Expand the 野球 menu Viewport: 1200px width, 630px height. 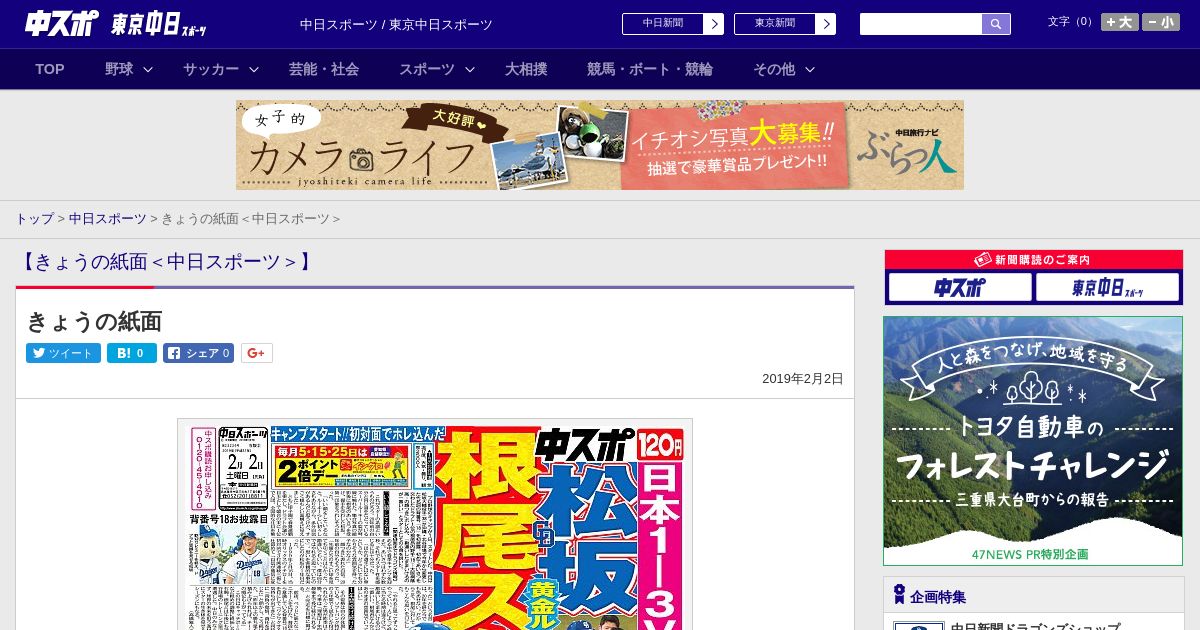point(129,69)
